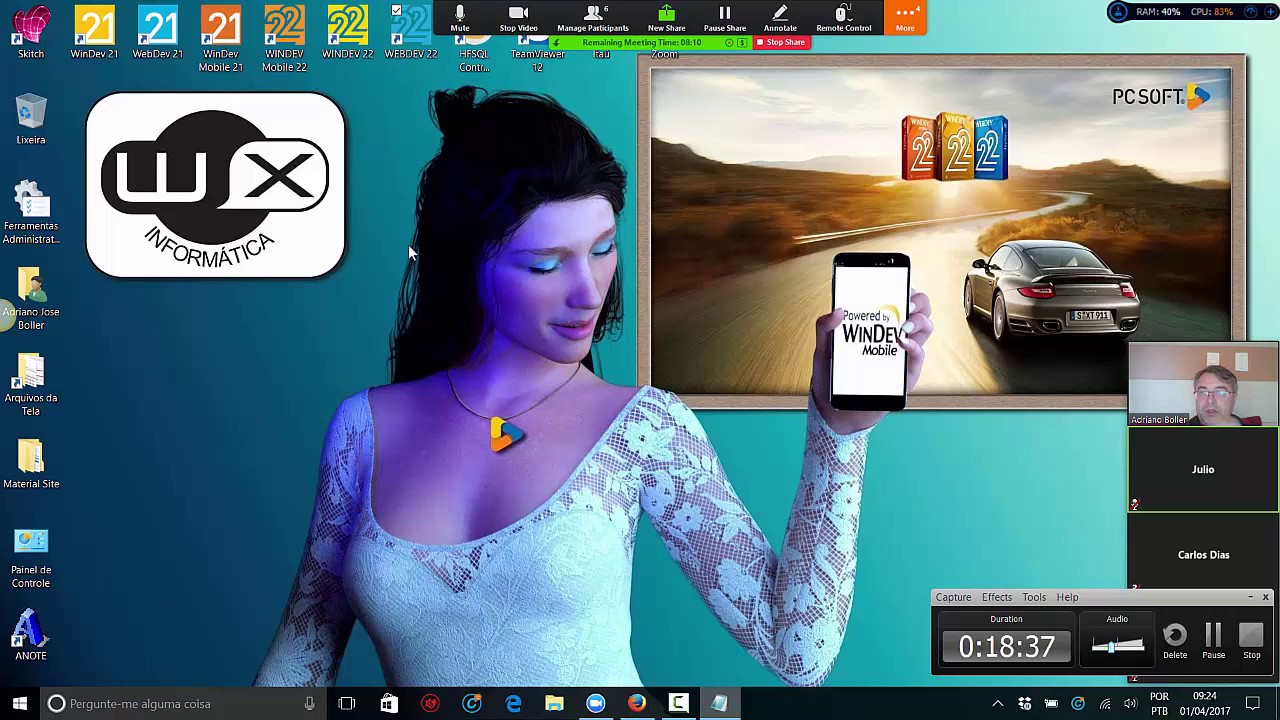
Task: Click Cortana microphone icon in search box
Action: pos(309,703)
